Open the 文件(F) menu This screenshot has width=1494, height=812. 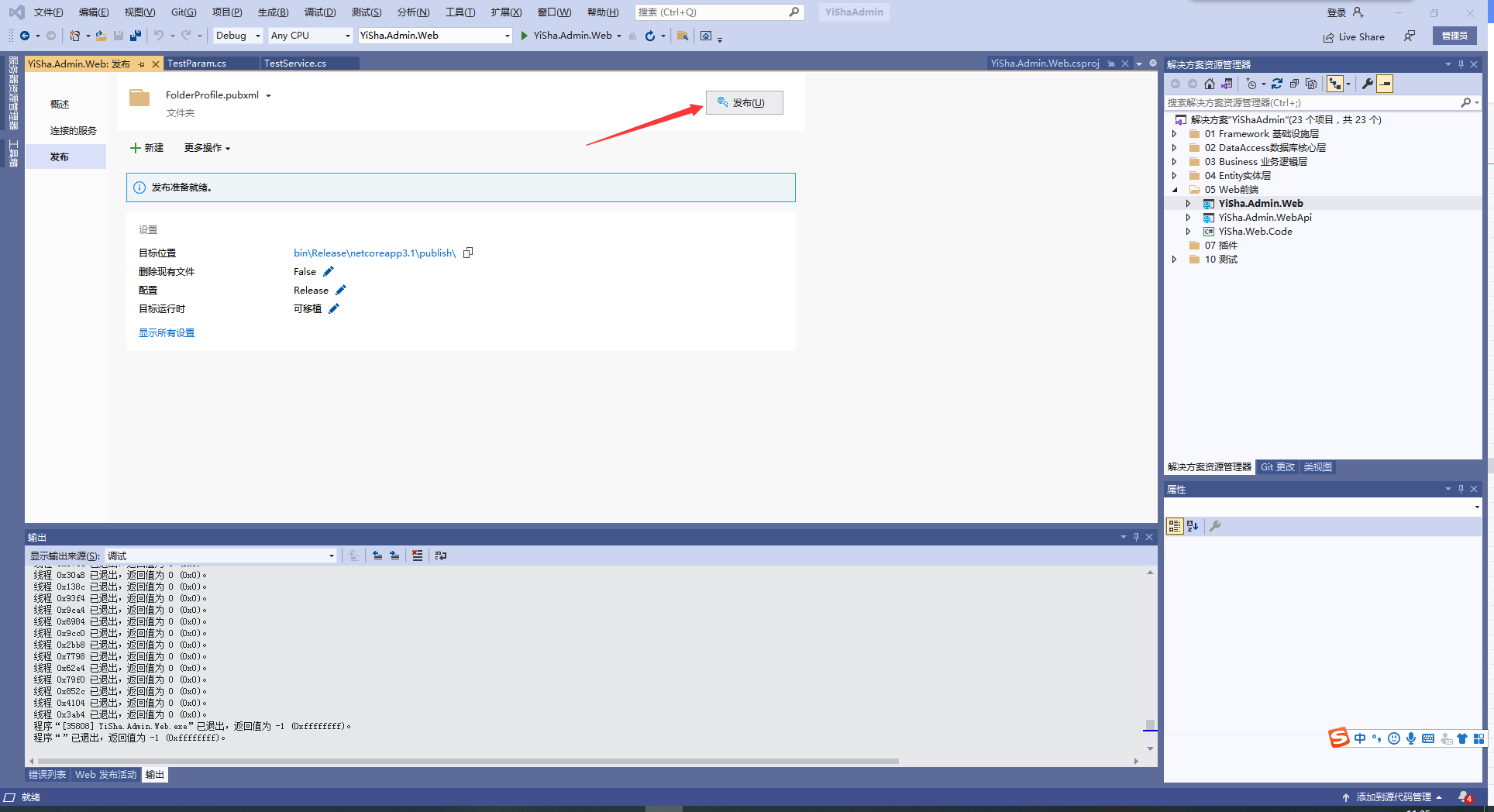click(48, 12)
